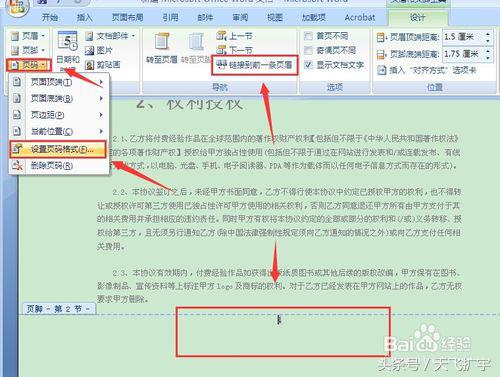The height and width of the screenshot is (377, 500).
Task: Click 插入"对齐方式"选项卡 button
Action: click(x=427, y=70)
